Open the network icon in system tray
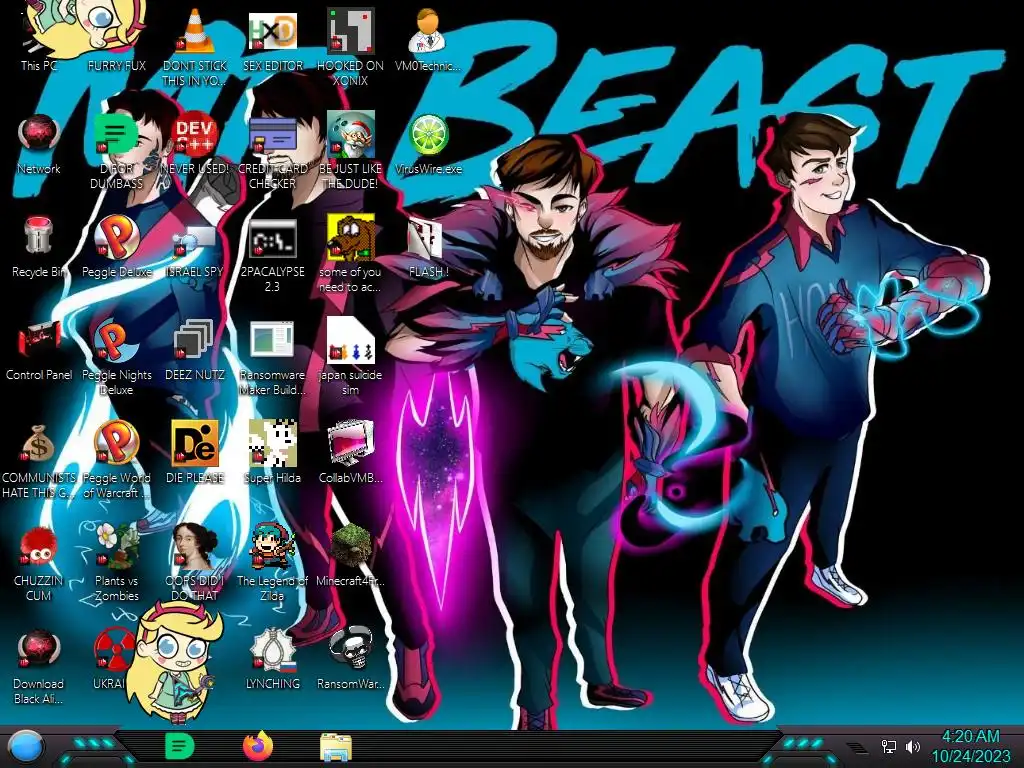1024x768 pixels. 889,746
